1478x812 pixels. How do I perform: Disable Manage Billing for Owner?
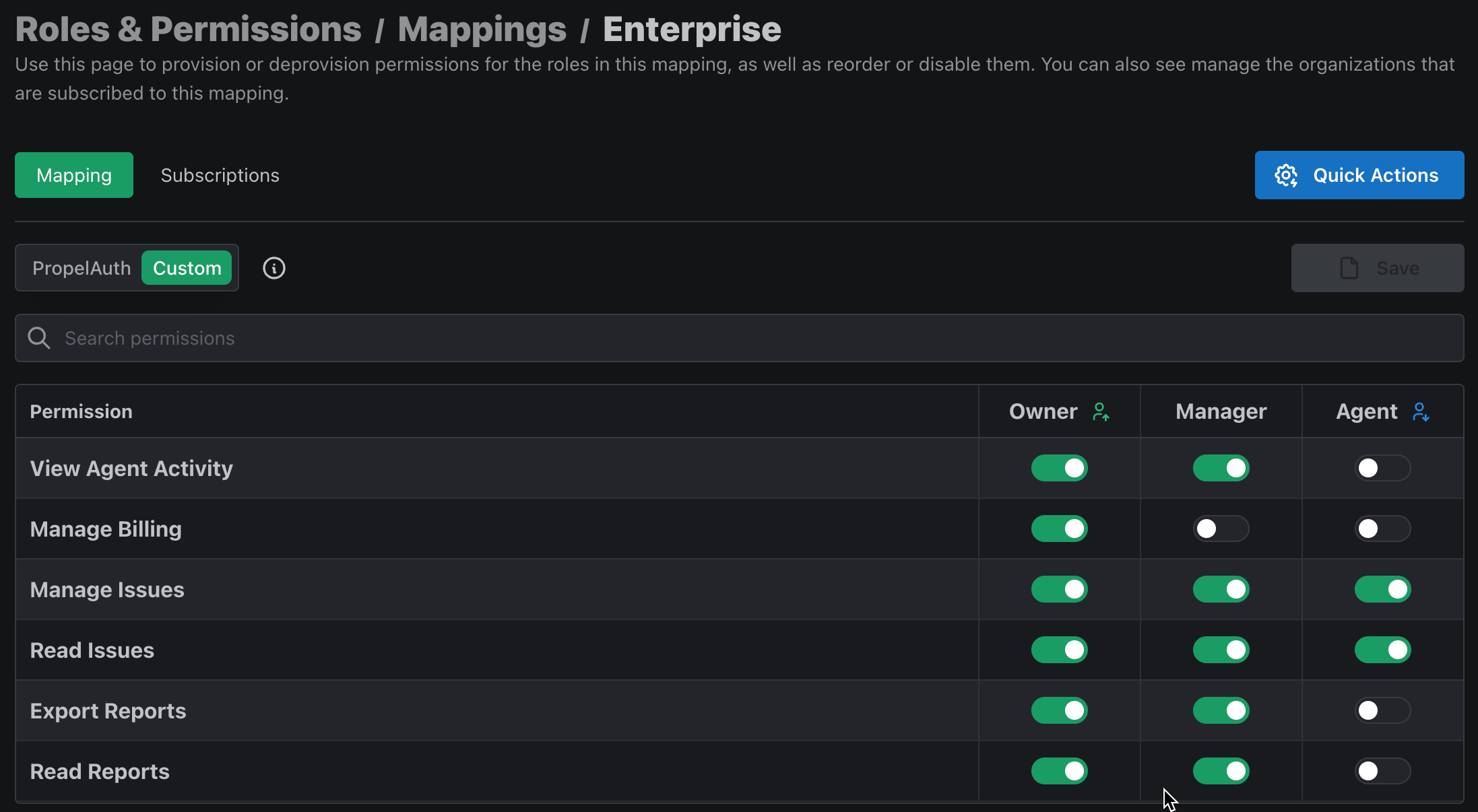[1059, 529]
